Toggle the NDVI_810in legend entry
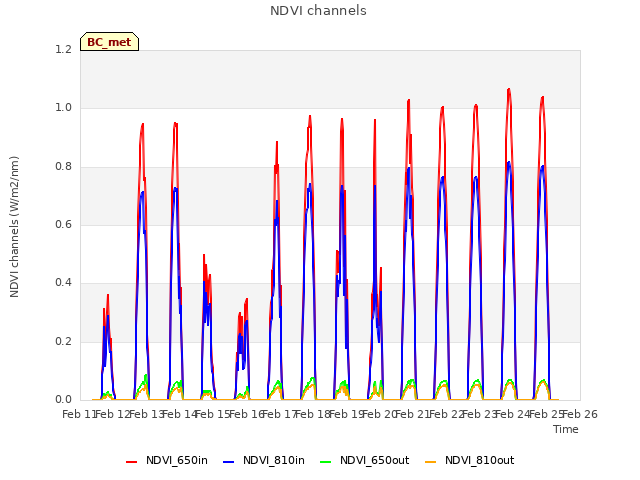This screenshot has width=640, height=480. point(264,461)
